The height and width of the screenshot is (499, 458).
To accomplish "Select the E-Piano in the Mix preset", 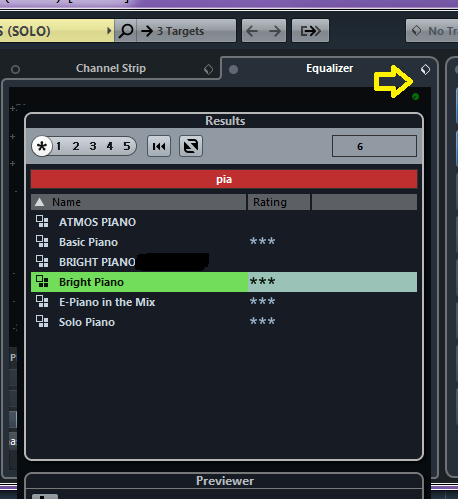I will [224, 302].
